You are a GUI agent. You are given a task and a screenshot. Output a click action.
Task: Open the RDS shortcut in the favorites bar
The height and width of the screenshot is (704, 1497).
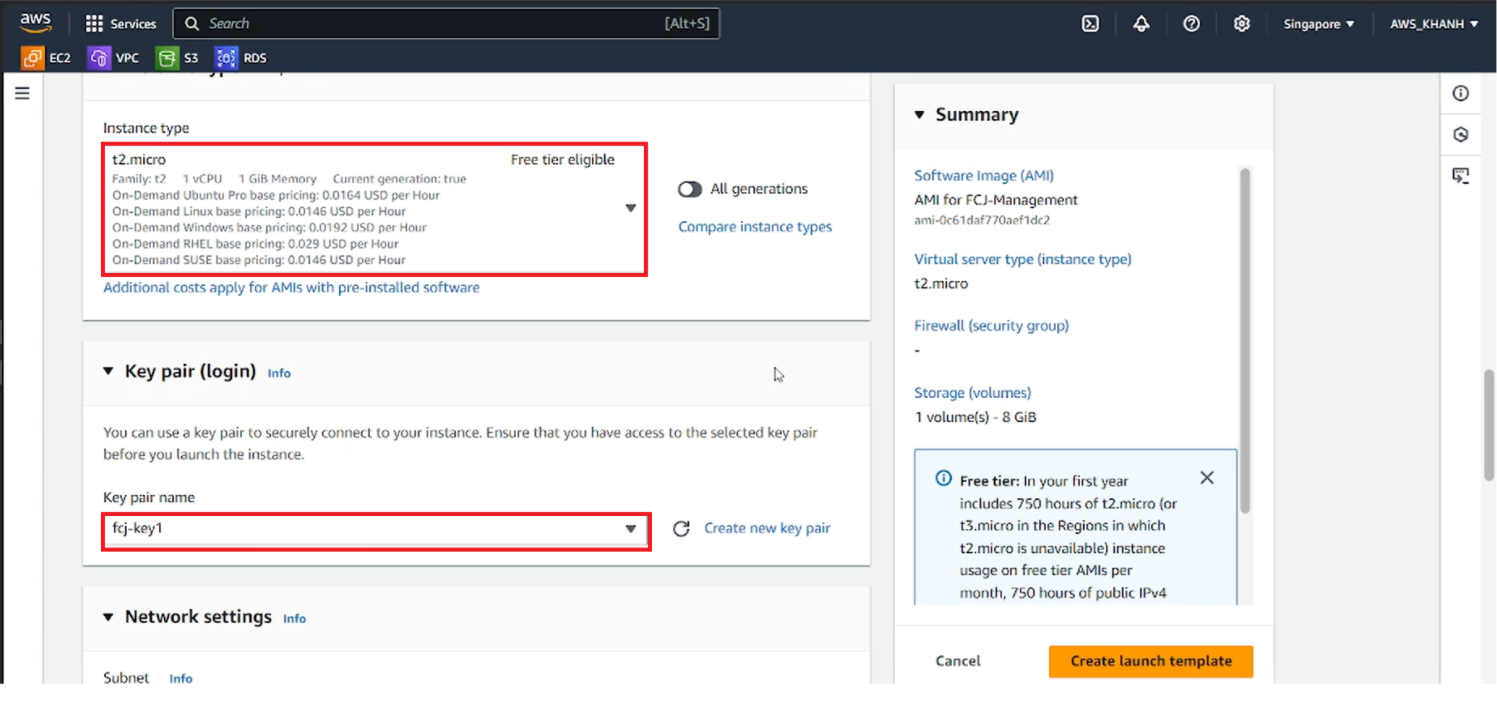pyautogui.click(x=241, y=58)
